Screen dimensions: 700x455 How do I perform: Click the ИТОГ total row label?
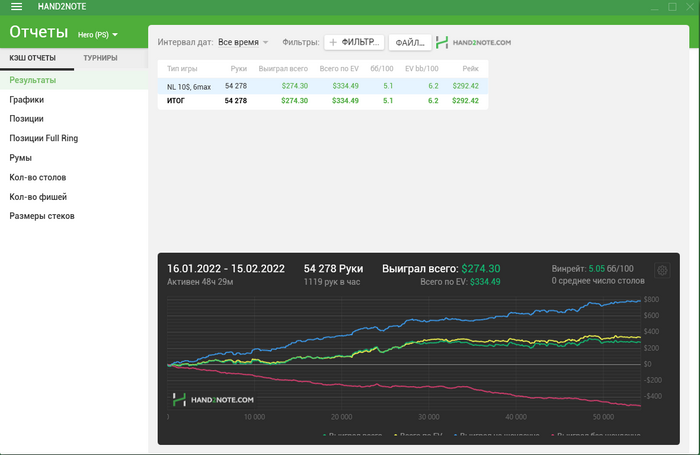[x=175, y=101]
